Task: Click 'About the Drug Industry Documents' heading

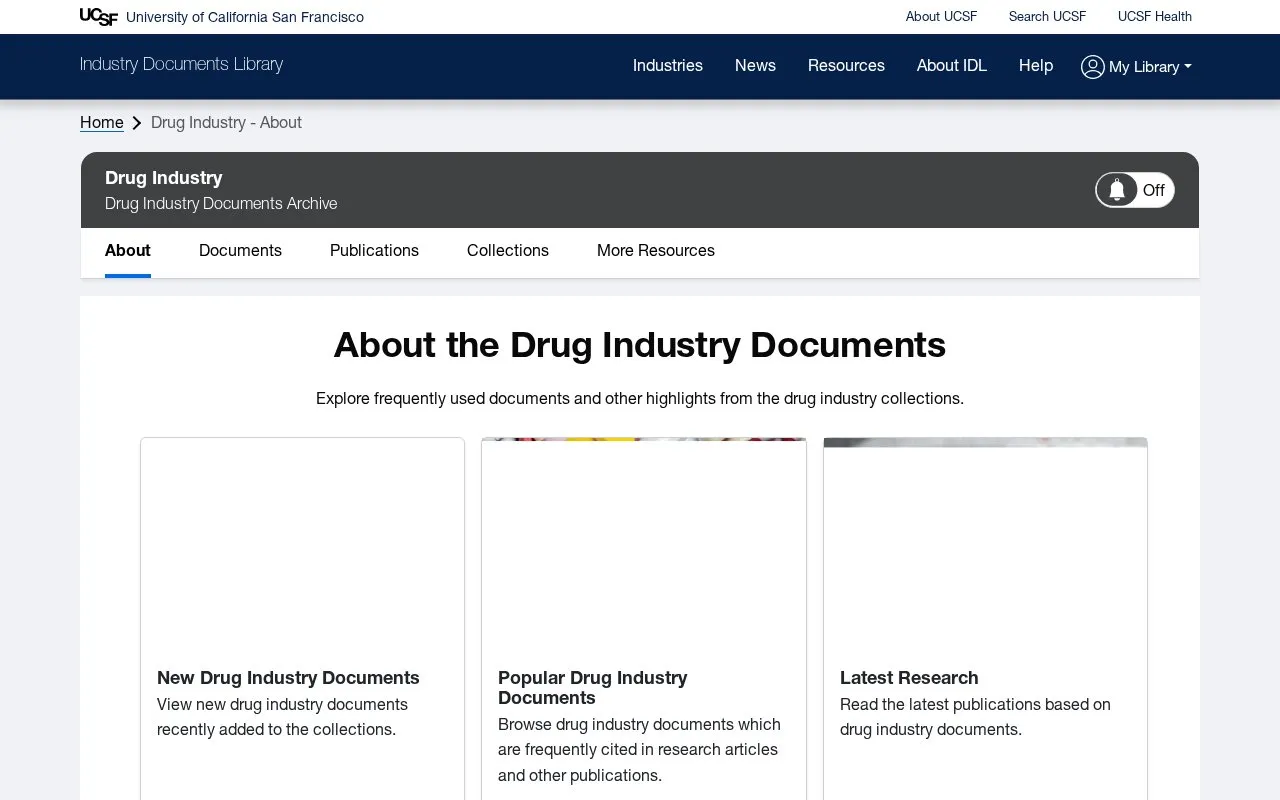Action: (640, 345)
